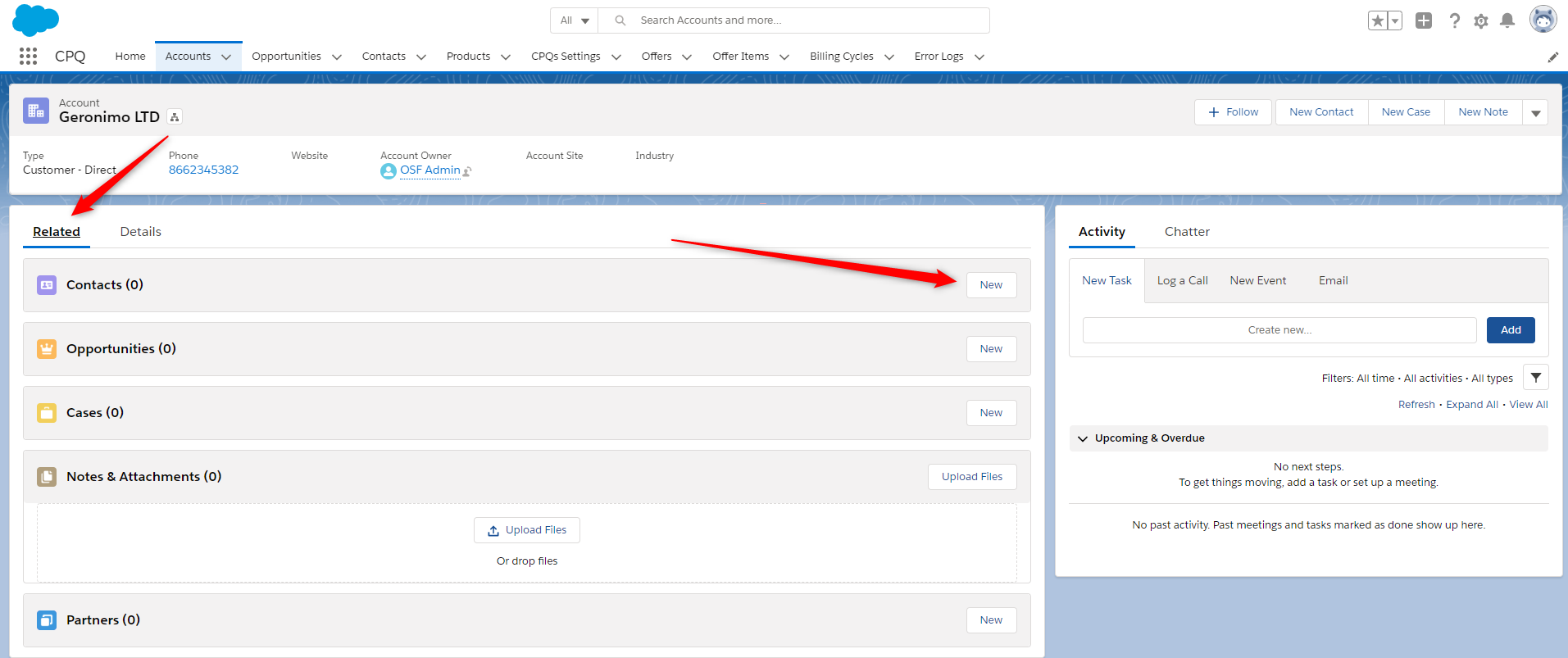Image resolution: width=1568 pixels, height=658 pixels.
Task: Expand the Contacts tab dropdown chevron
Action: (421, 57)
